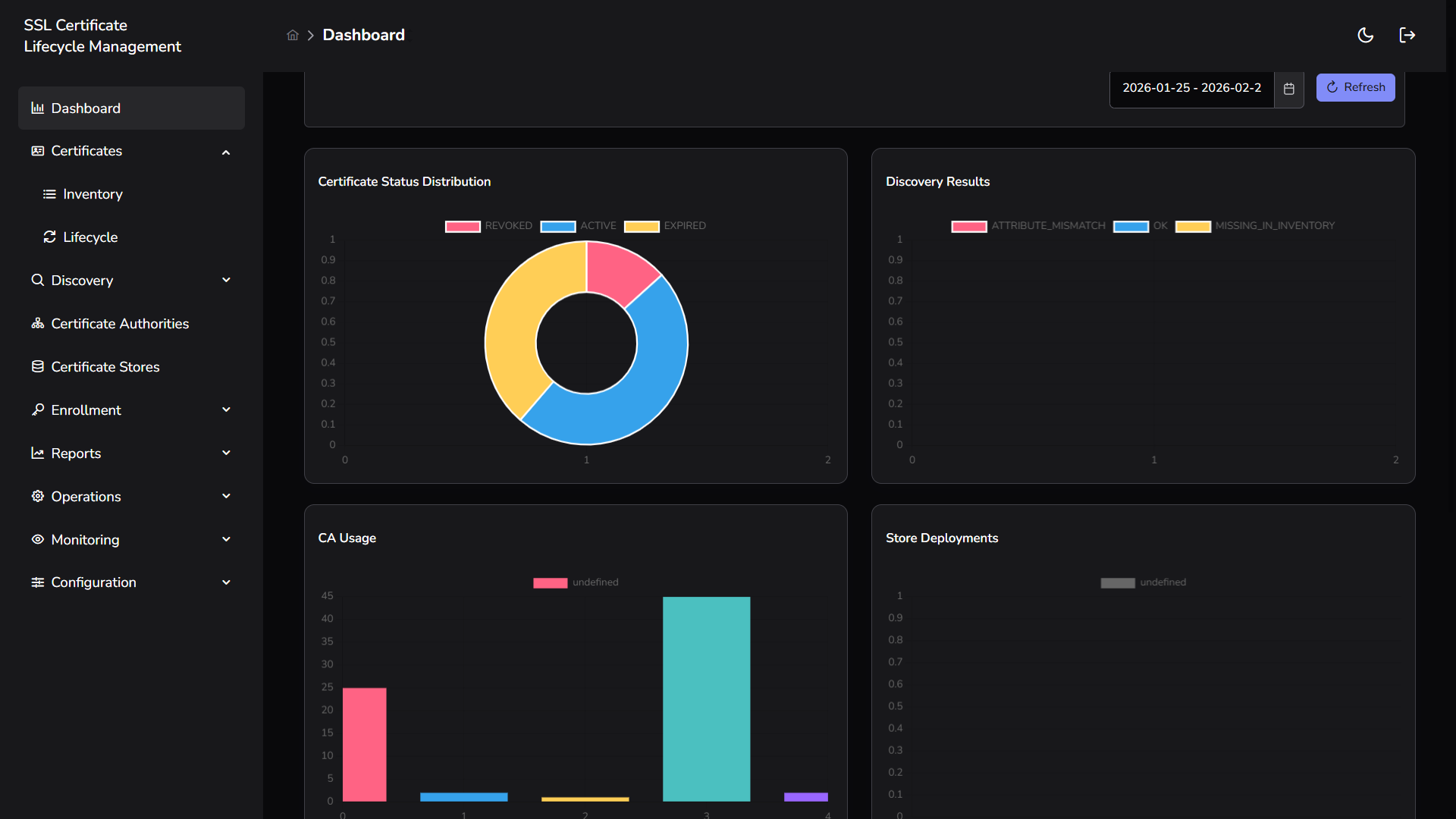Click the Certificate Stores database icon
The height and width of the screenshot is (819, 1456).
38,366
